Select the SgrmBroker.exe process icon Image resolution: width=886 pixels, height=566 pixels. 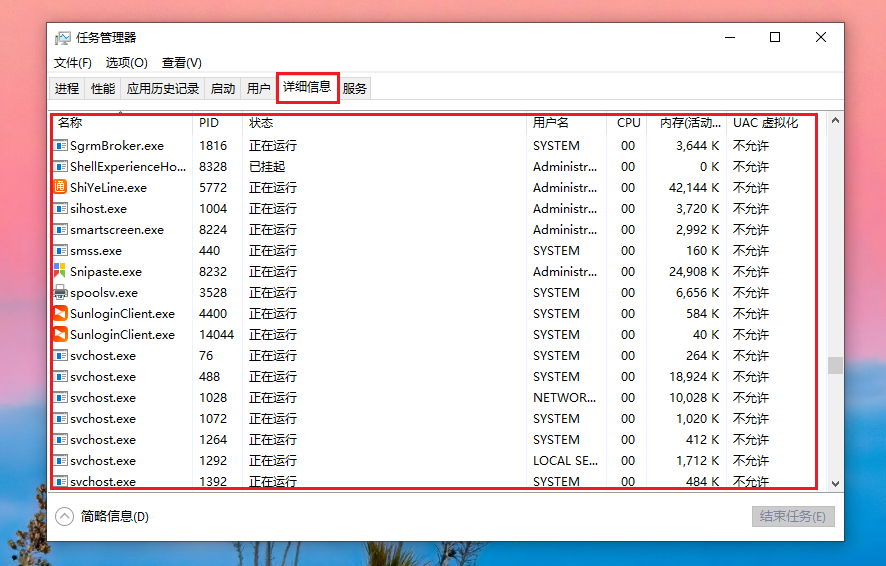point(60,145)
